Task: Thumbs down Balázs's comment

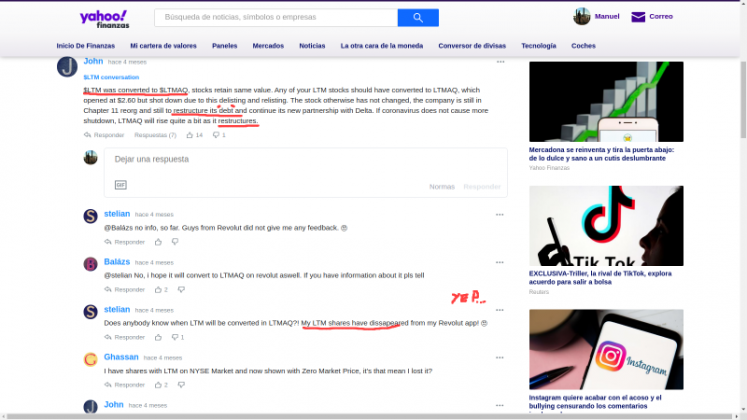Action: click(181, 290)
